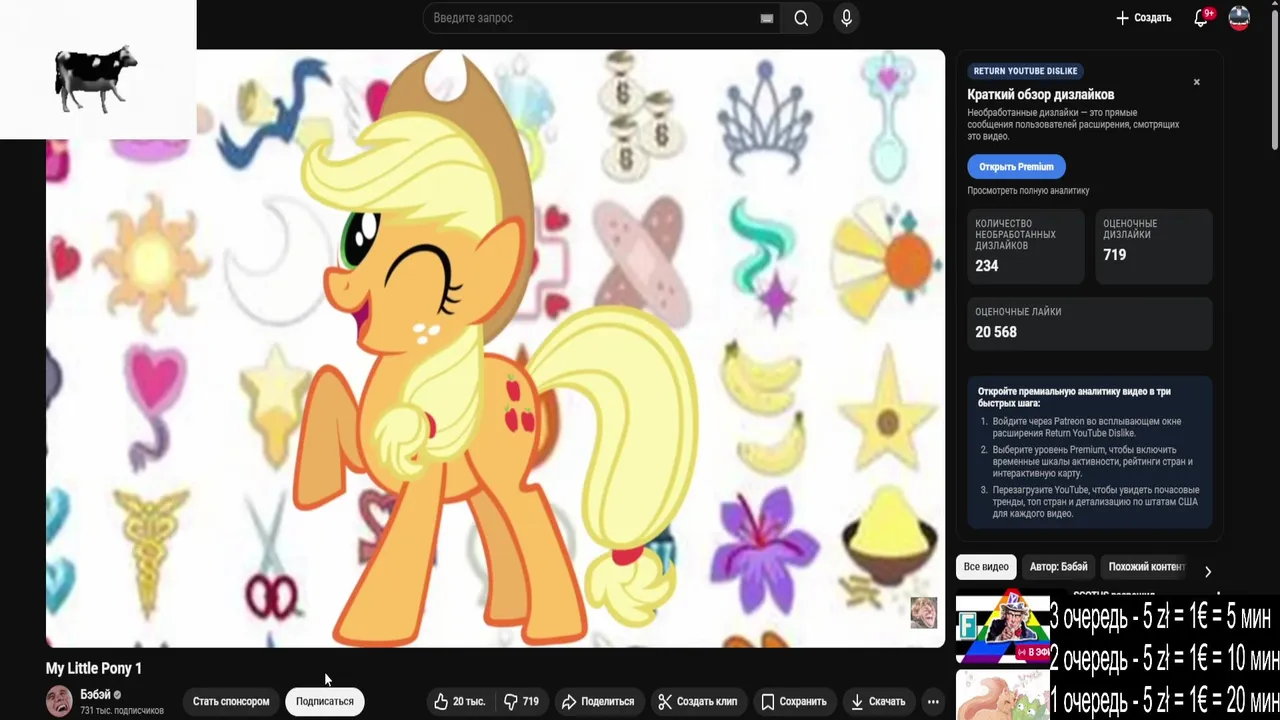Select Автор: Бэбэй filter chip

(x=1059, y=567)
